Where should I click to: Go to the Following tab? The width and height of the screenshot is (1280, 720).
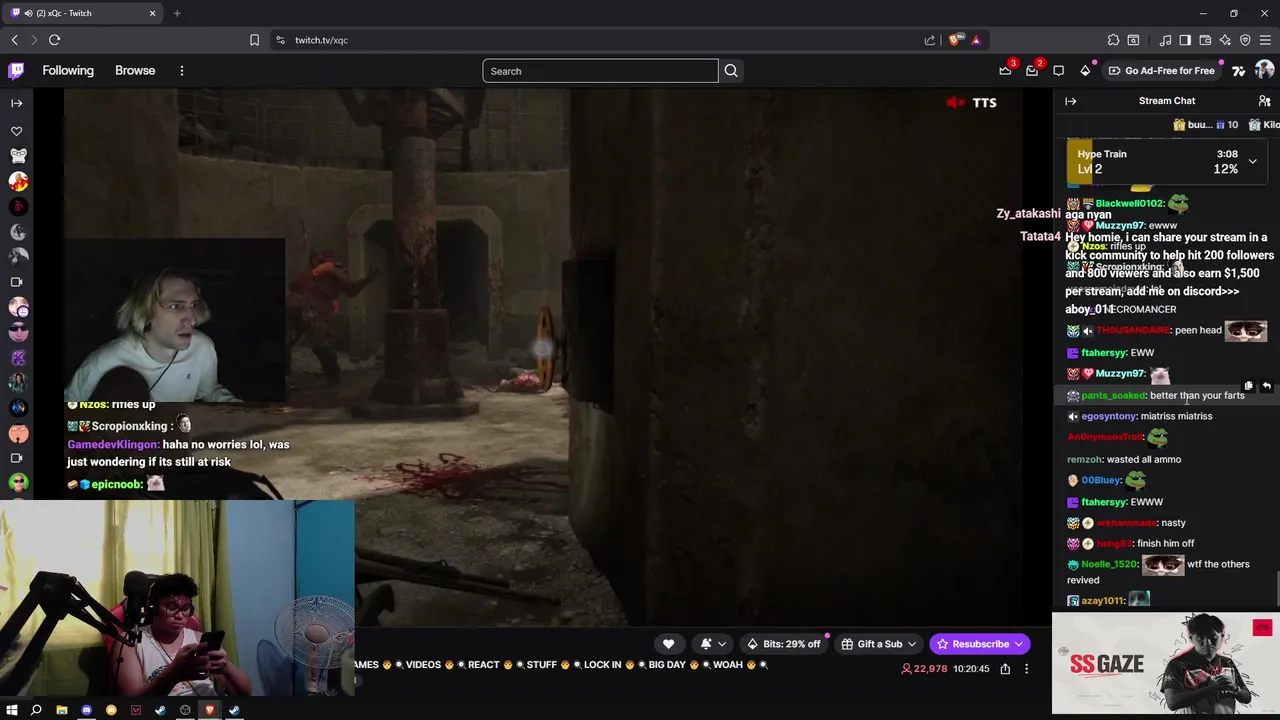[68, 71]
